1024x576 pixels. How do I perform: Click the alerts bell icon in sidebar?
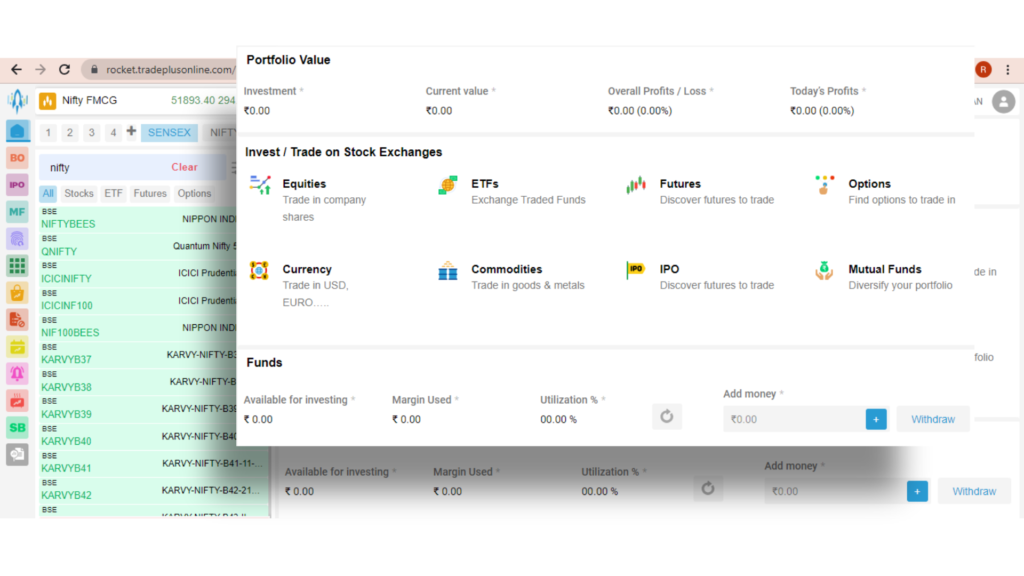coord(16,372)
